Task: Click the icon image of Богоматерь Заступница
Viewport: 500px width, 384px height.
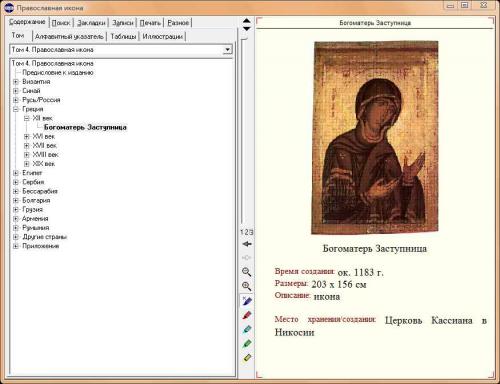Action: point(375,138)
